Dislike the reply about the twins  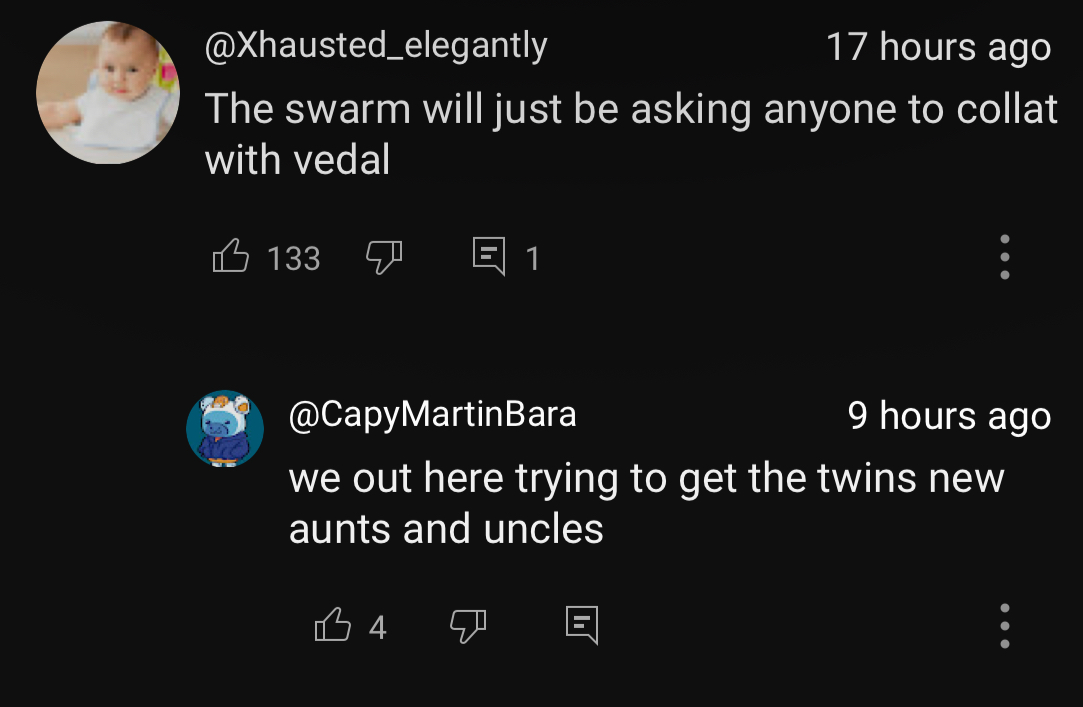467,626
